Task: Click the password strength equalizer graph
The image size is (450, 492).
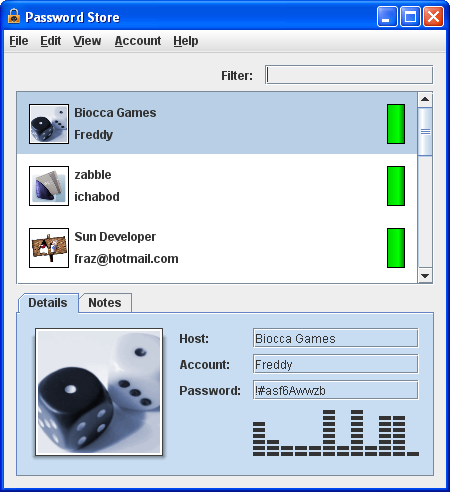Action: coord(336,433)
